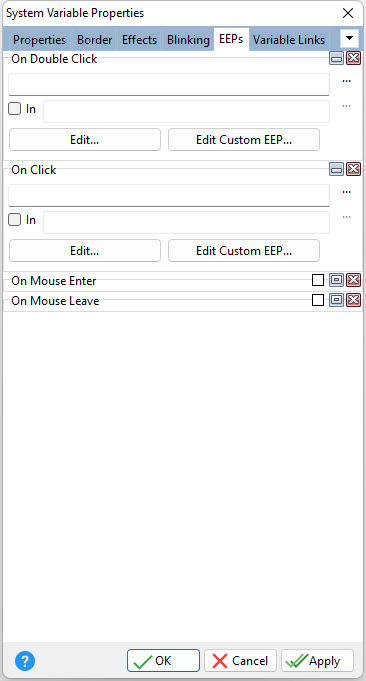The width and height of the screenshot is (366, 681).
Task: Enable the In checkbox under On Double Click
Action: tap(15, 109)
